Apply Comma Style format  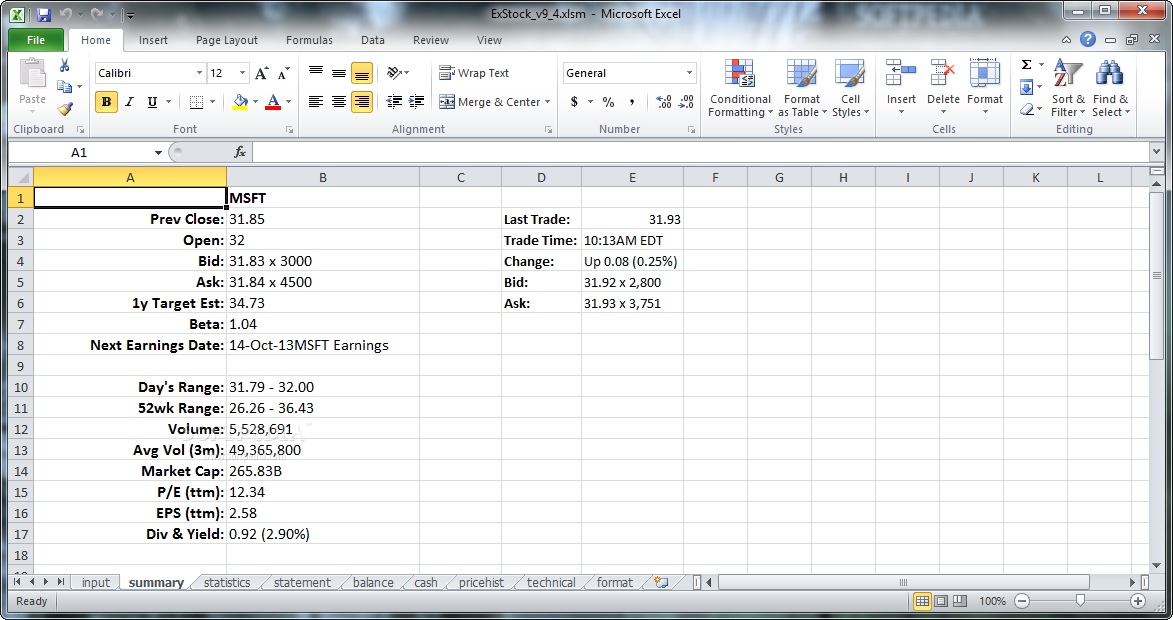(631, 102)
